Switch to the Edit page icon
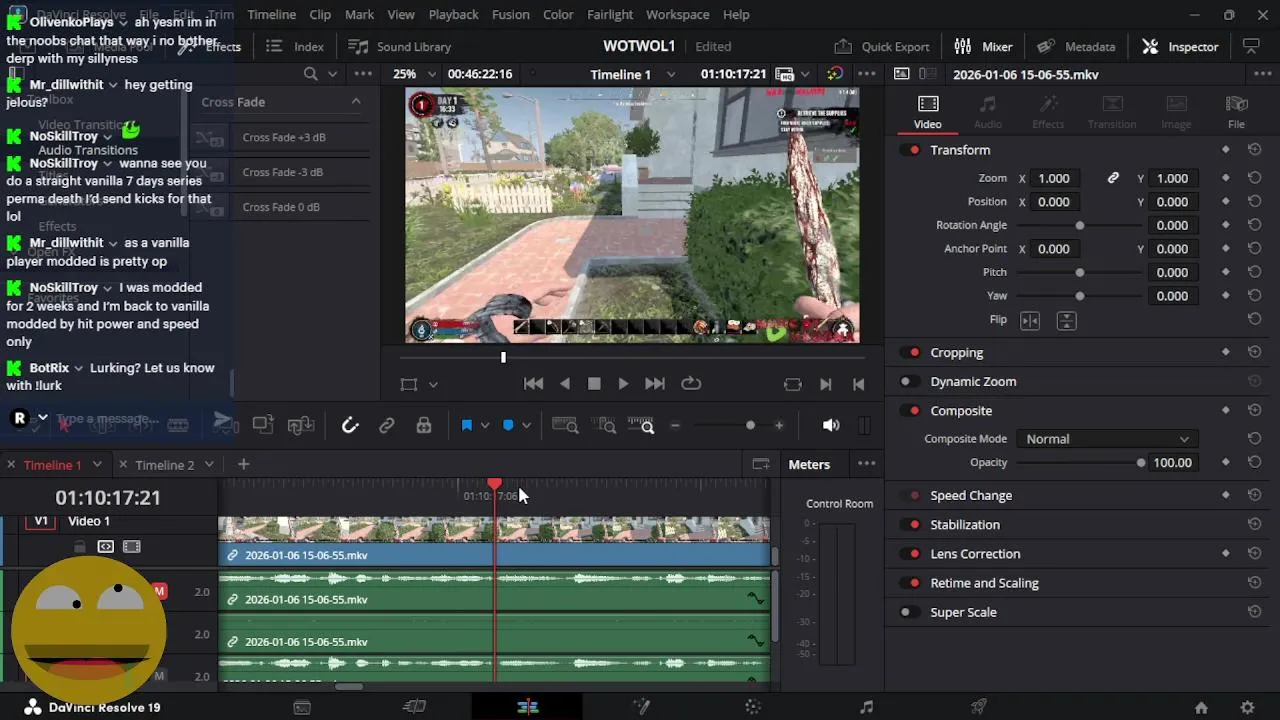 point(528,708)
